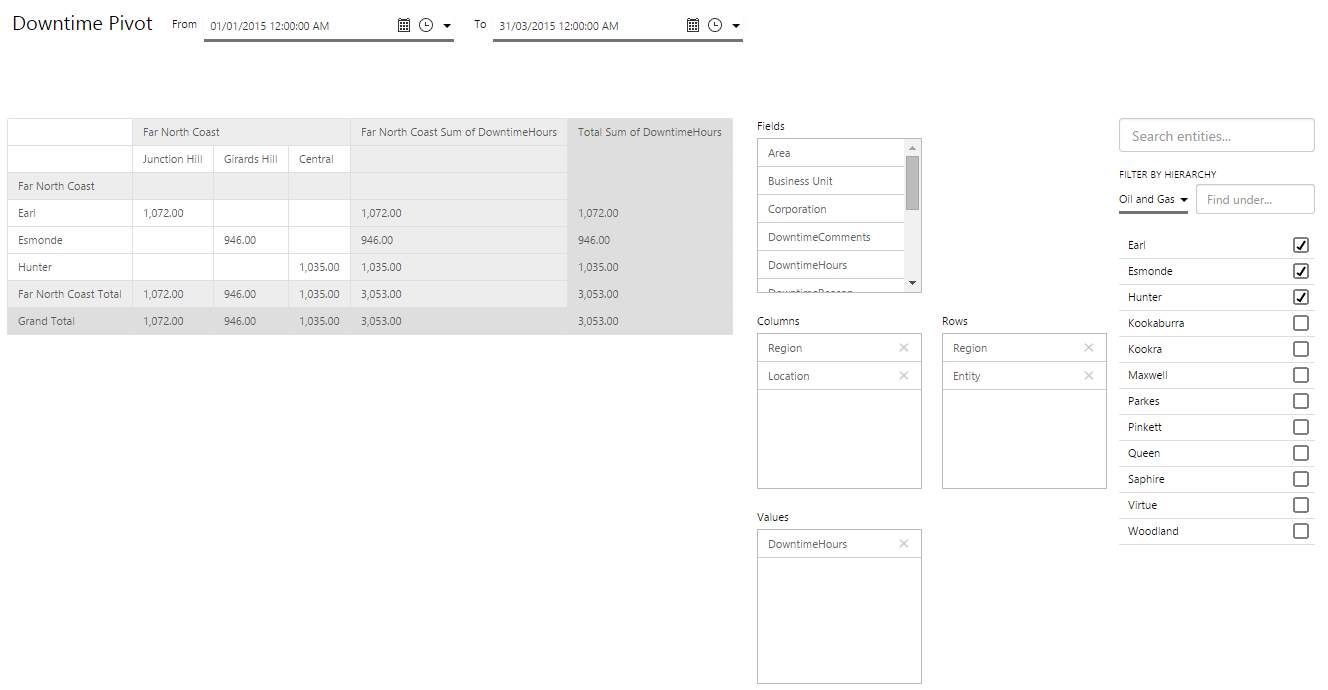The width and height of the screenshot is (1328, 690).
Task: Open the To time clock picker
Action: coord(715,26)
